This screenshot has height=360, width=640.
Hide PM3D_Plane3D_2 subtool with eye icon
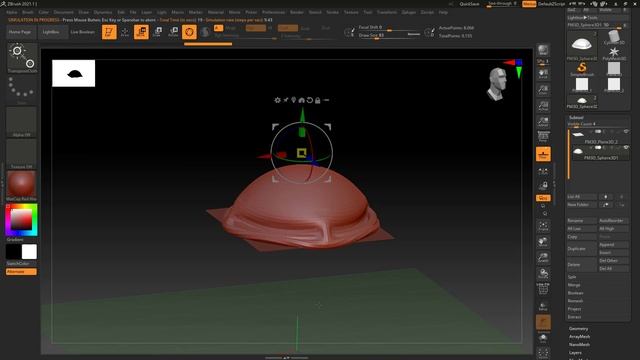[626, 131]
